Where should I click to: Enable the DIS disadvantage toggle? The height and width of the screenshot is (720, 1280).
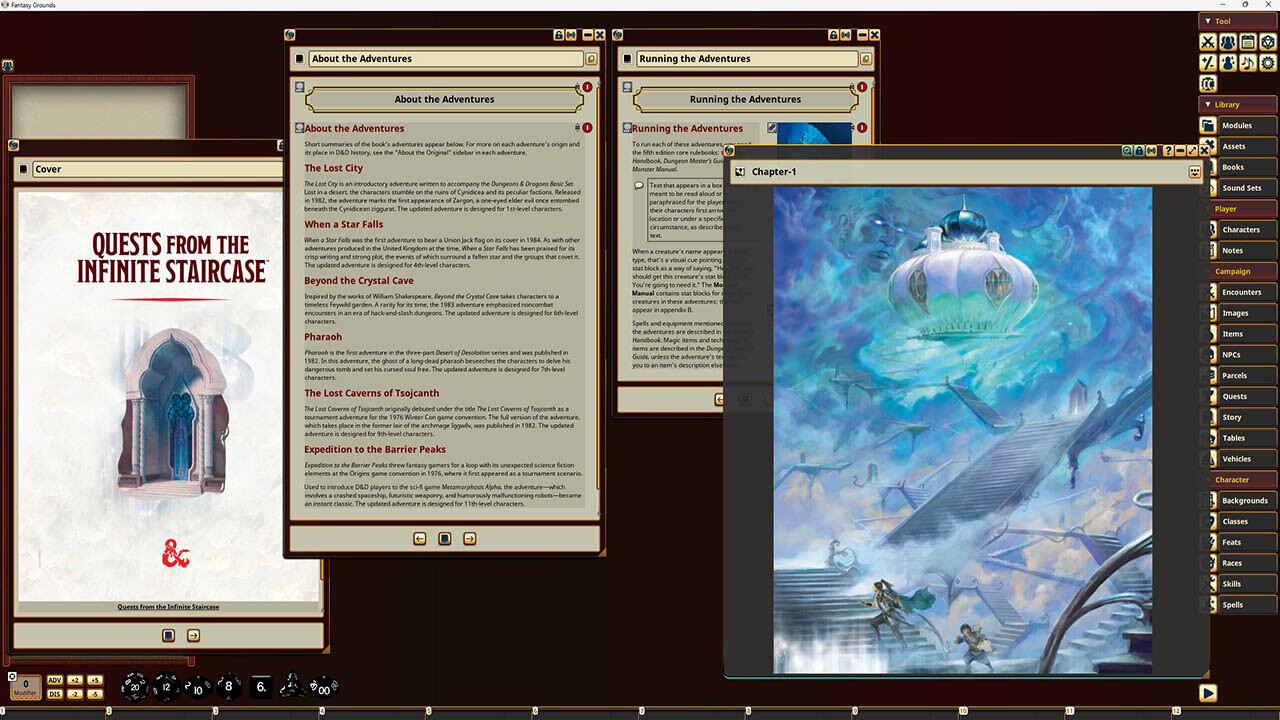[55, 694]
